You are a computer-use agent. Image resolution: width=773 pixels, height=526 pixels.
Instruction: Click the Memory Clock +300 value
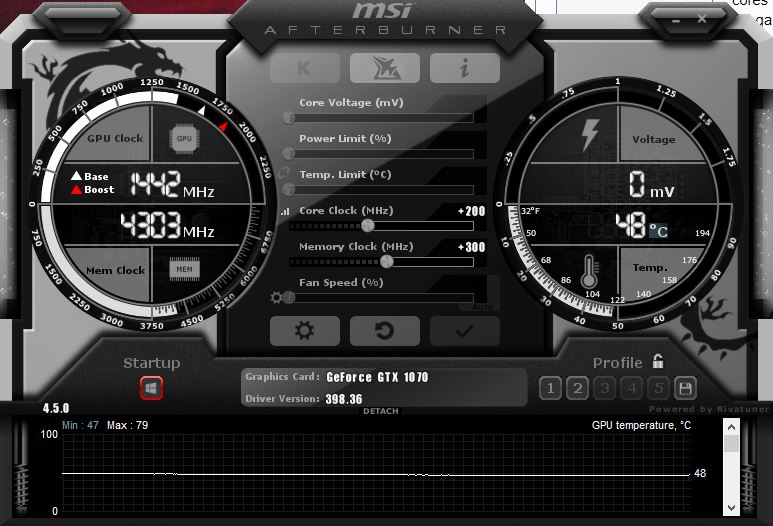(x=471, y=247)
